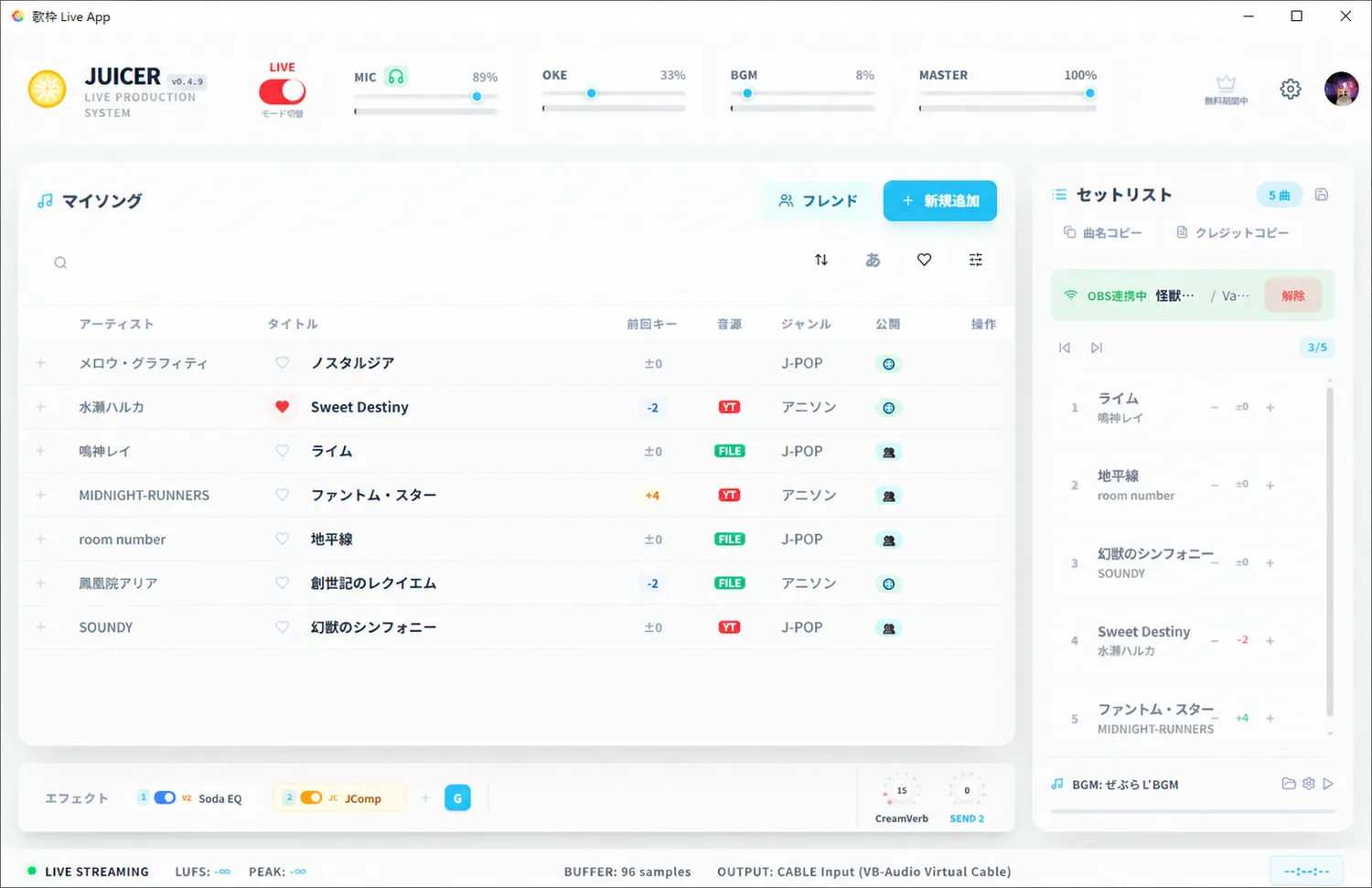The image size is (1372, 888).
Task: Adjust the OKE volume slider
Action: tap(614, 93)
